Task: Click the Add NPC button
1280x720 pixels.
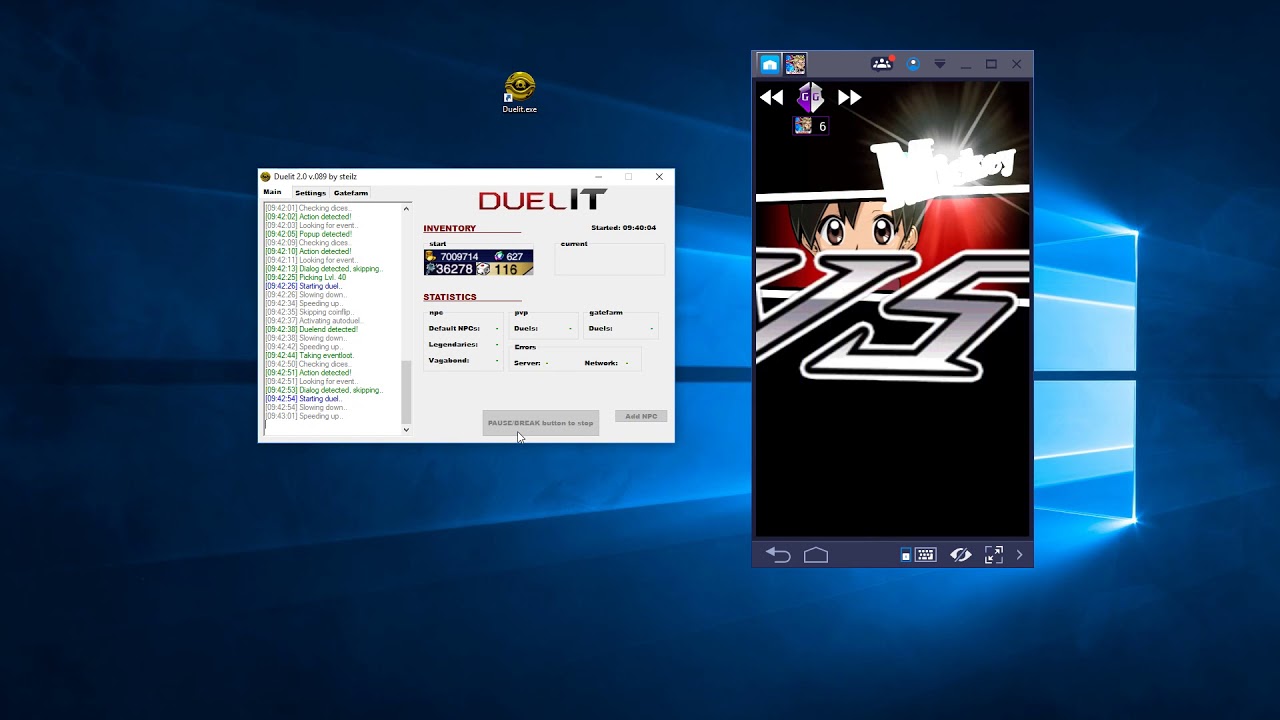Action: pos(641,416)
